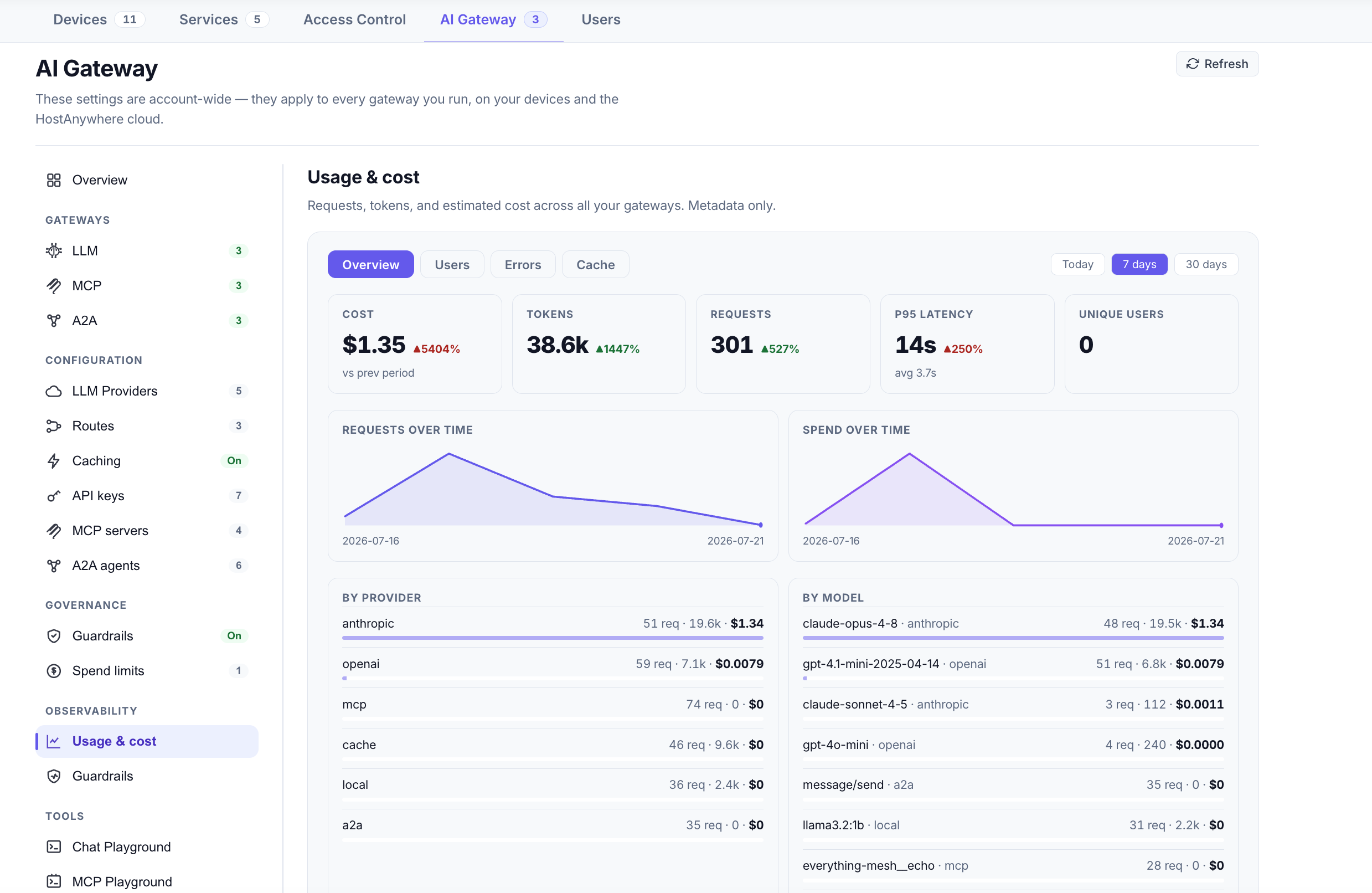Click the "llama3.2:1b" model row
This screenshot has width=1372, height=893.
click(1013, 829)
